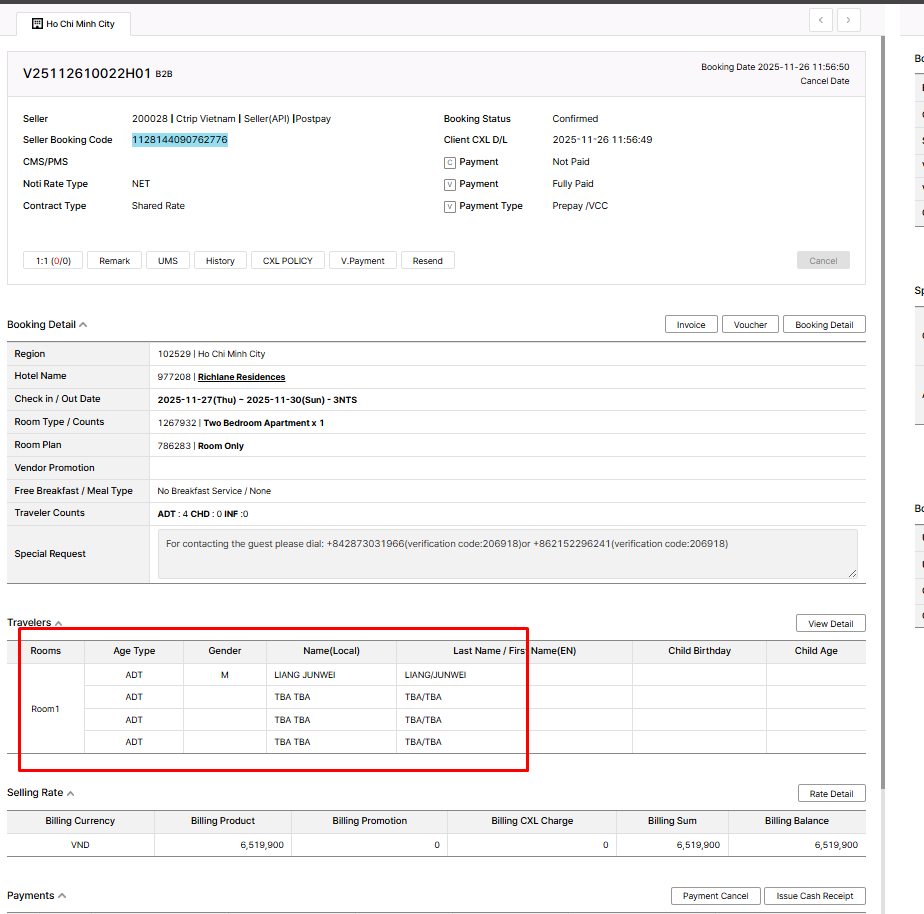Click the Issue Cash Receipt button
Screen dimensions: 924x914
pyautogui.click(x=815, y=896)
